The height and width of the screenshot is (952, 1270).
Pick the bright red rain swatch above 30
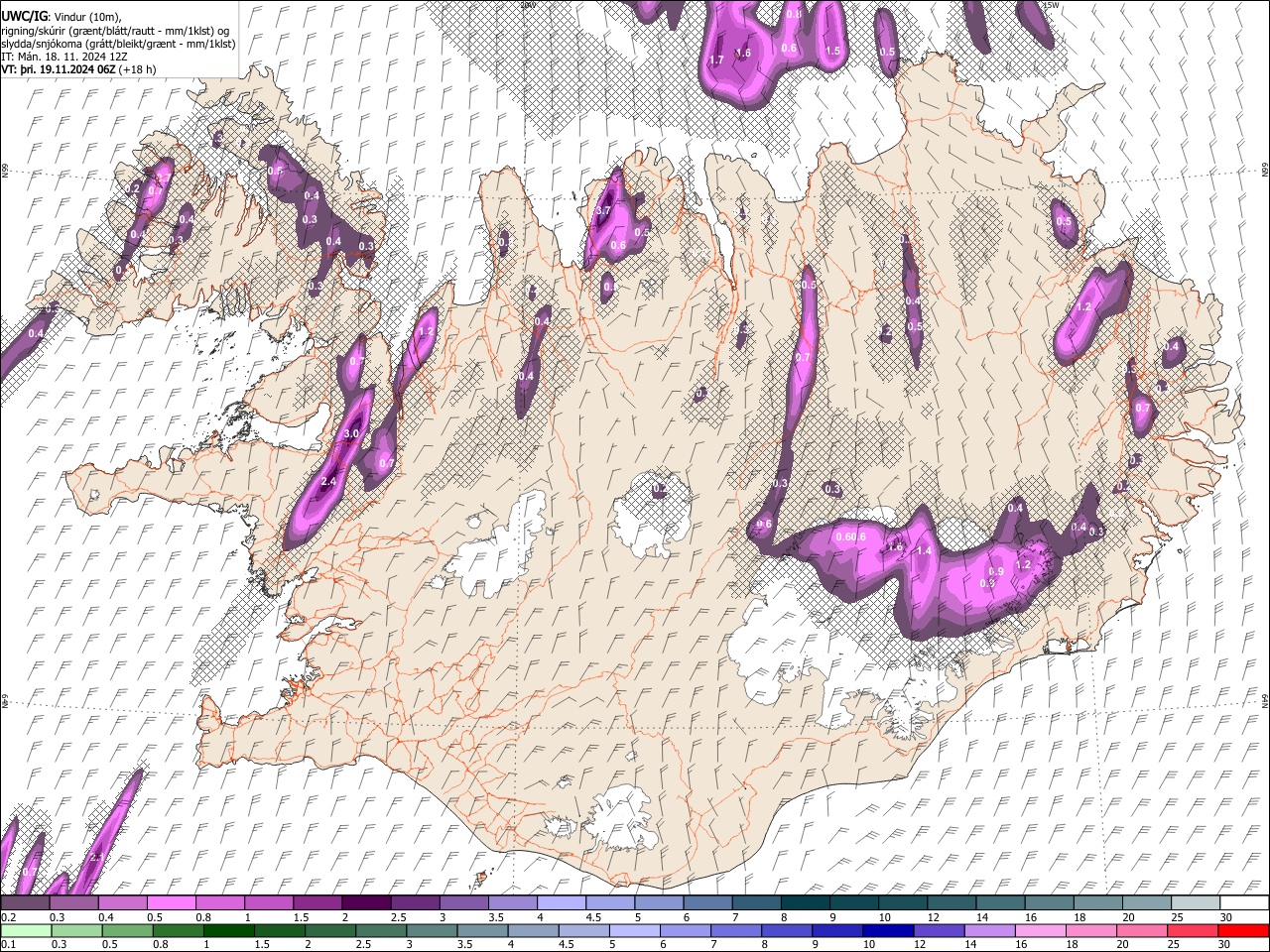pyautogui.click(x=1242, y=930)
